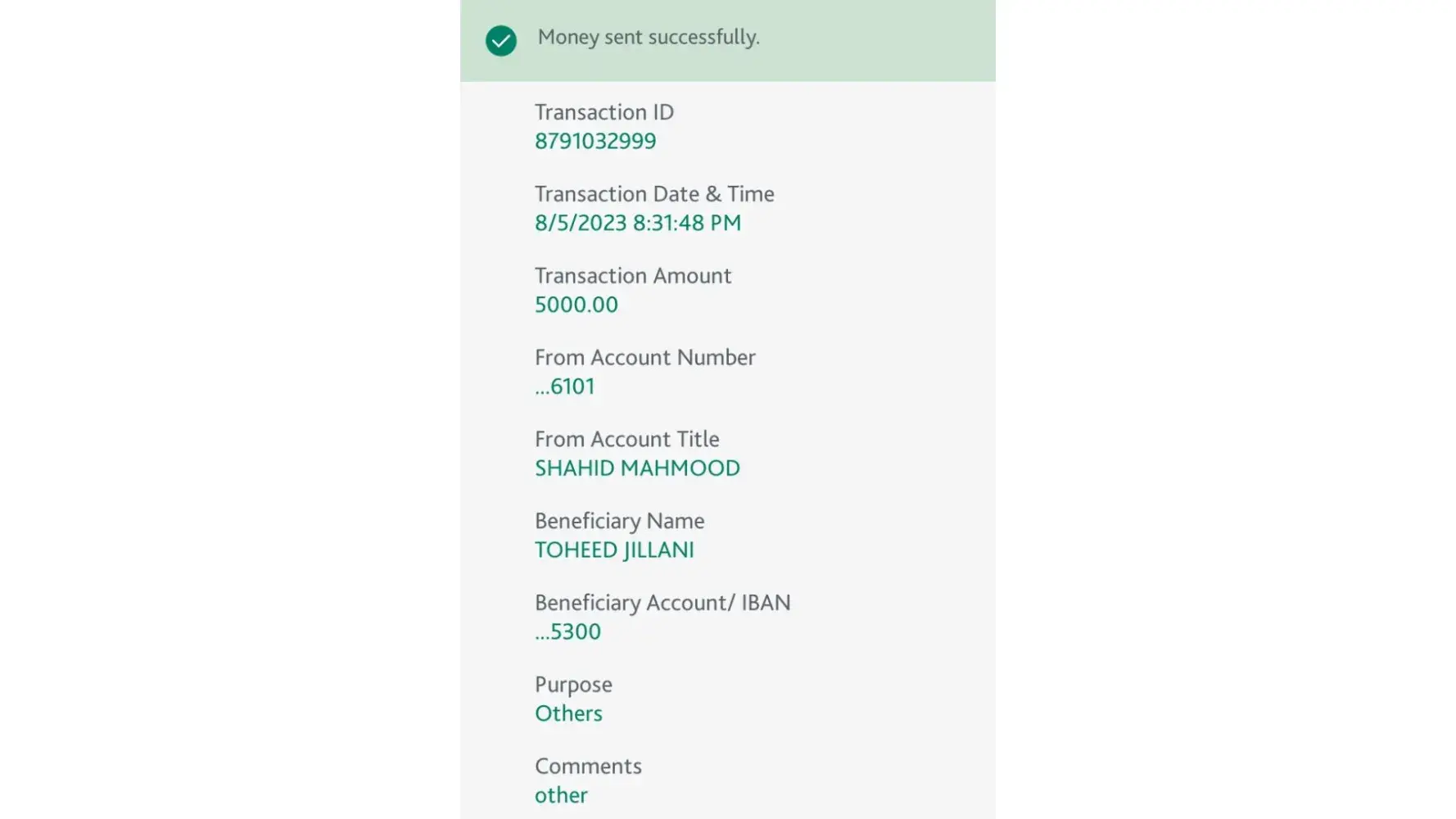The width and height of the screenshot is (1456, 819).
Task: Select the 8/5/2023 8:31:48 PM timestamp
Action: (638, 223)
